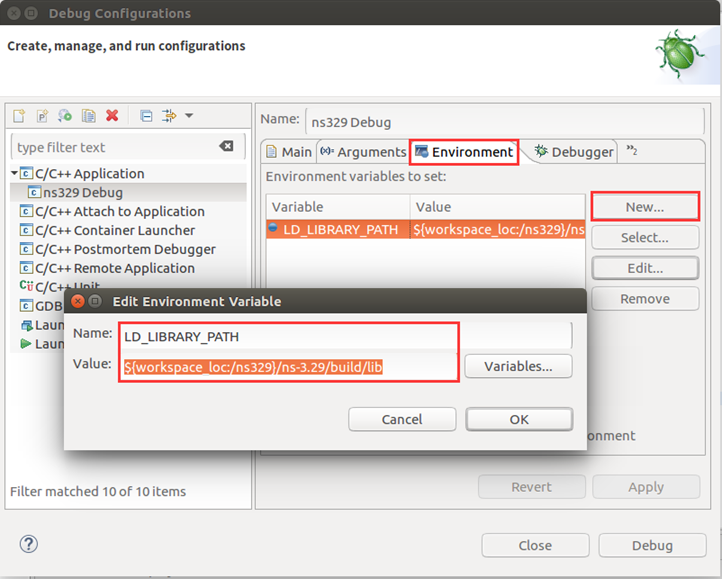Click the Variables... button
The height and width of the screenshot is (579, 722).
tap(518, 367)
